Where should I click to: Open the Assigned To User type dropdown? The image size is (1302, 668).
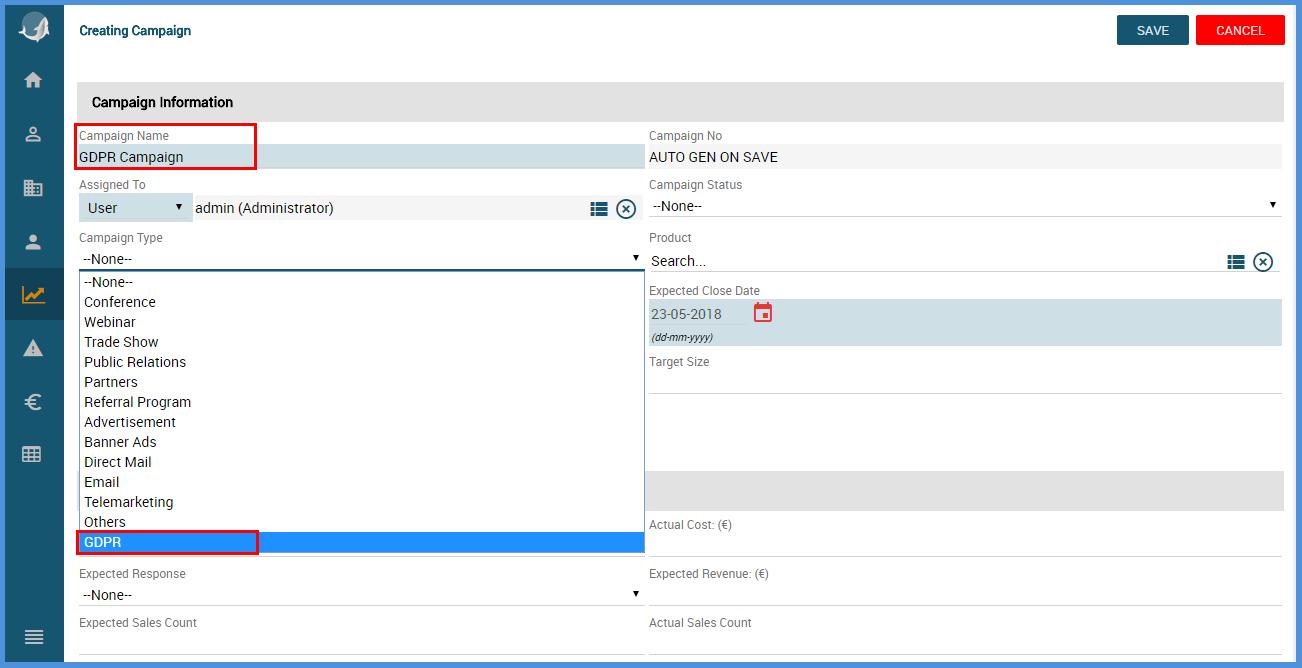tap(136, 207)
